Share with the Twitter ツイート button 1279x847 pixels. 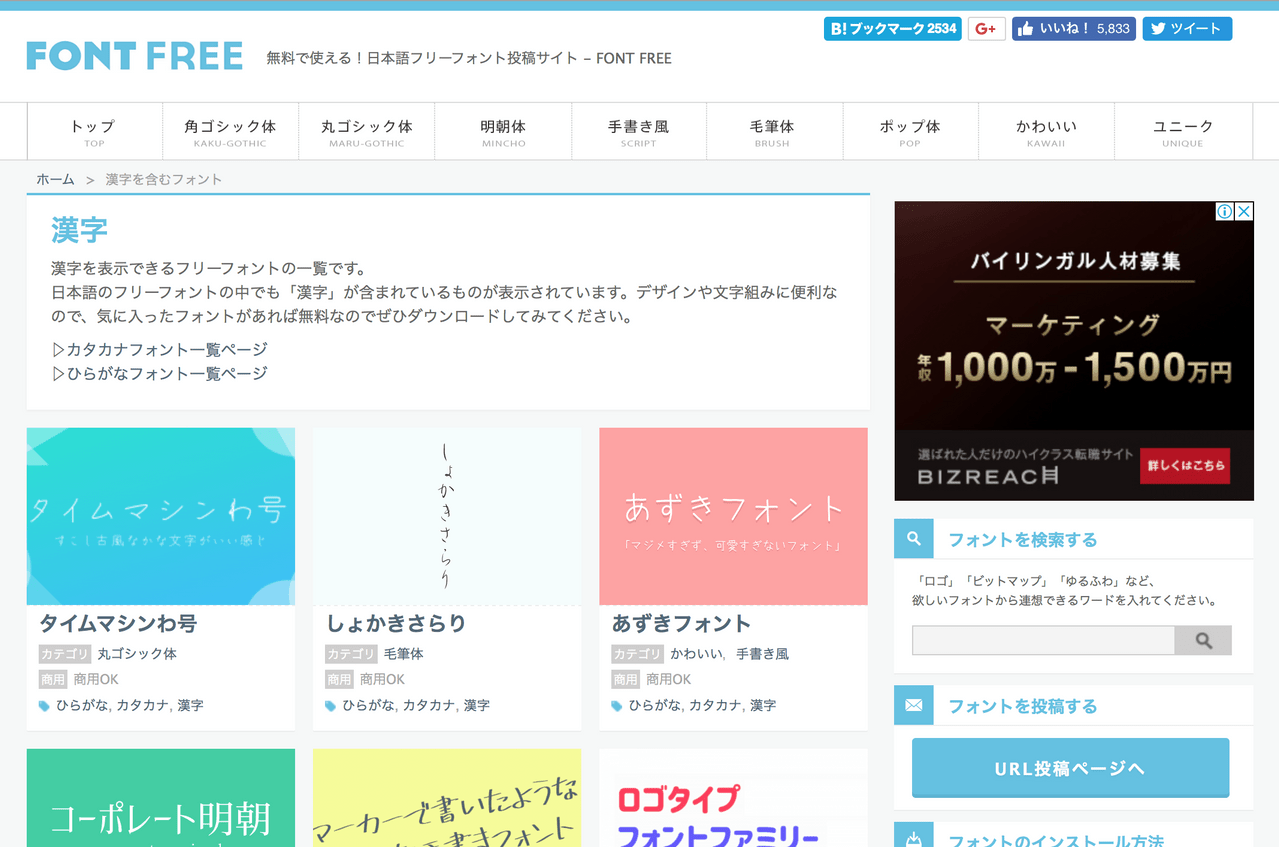1187,29
